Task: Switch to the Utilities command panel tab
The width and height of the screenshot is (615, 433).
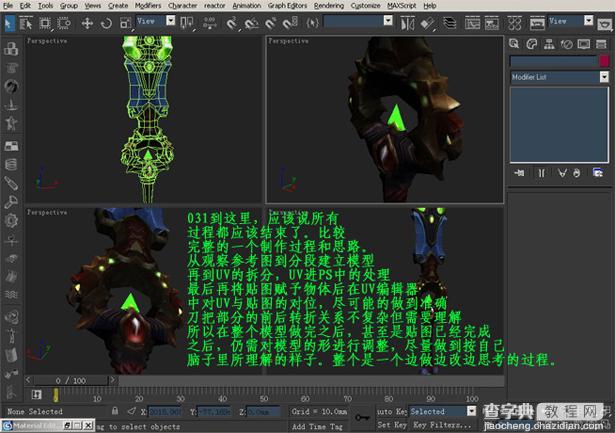Action: 601,44
